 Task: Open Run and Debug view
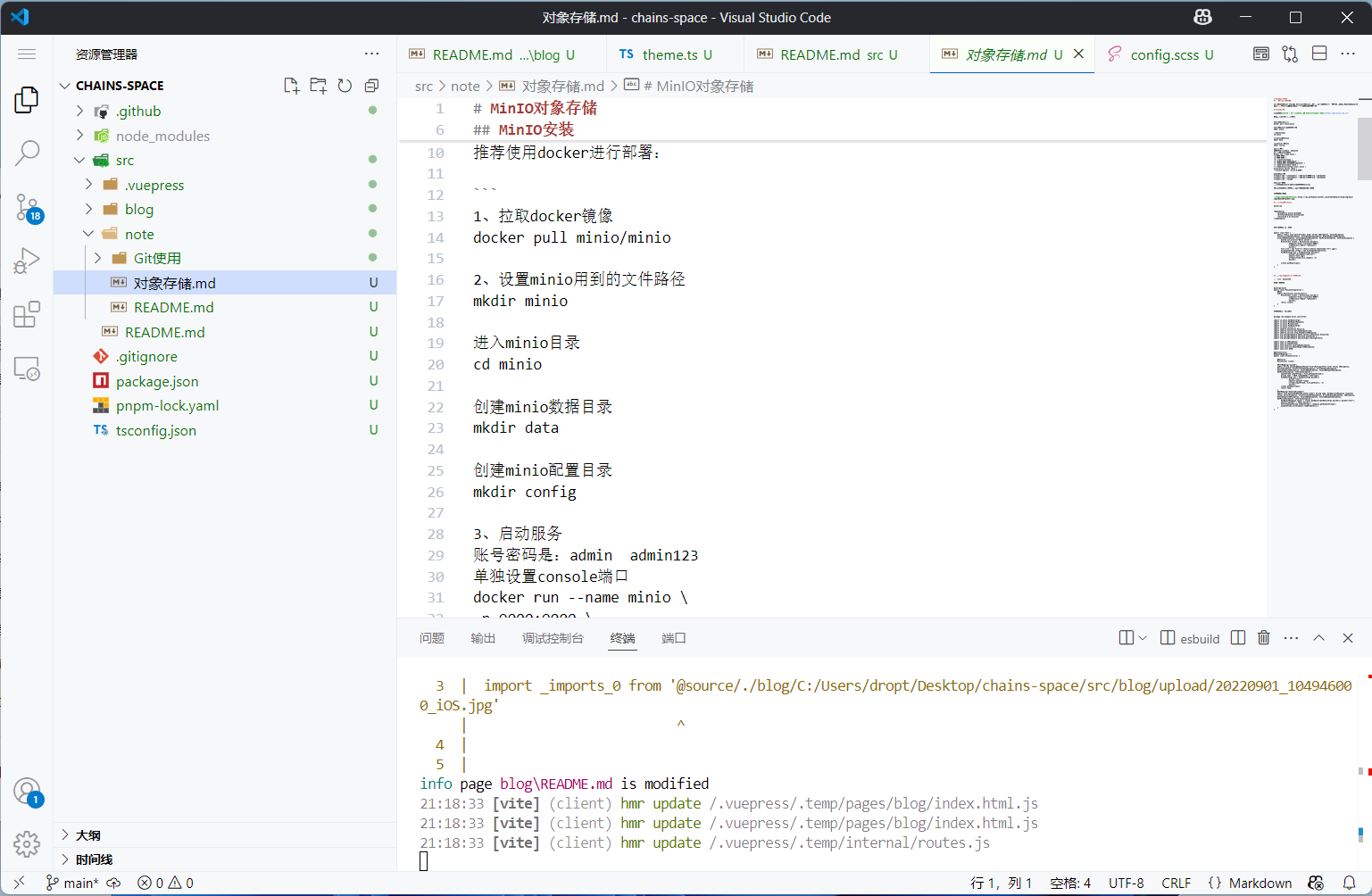coord(27,261)
